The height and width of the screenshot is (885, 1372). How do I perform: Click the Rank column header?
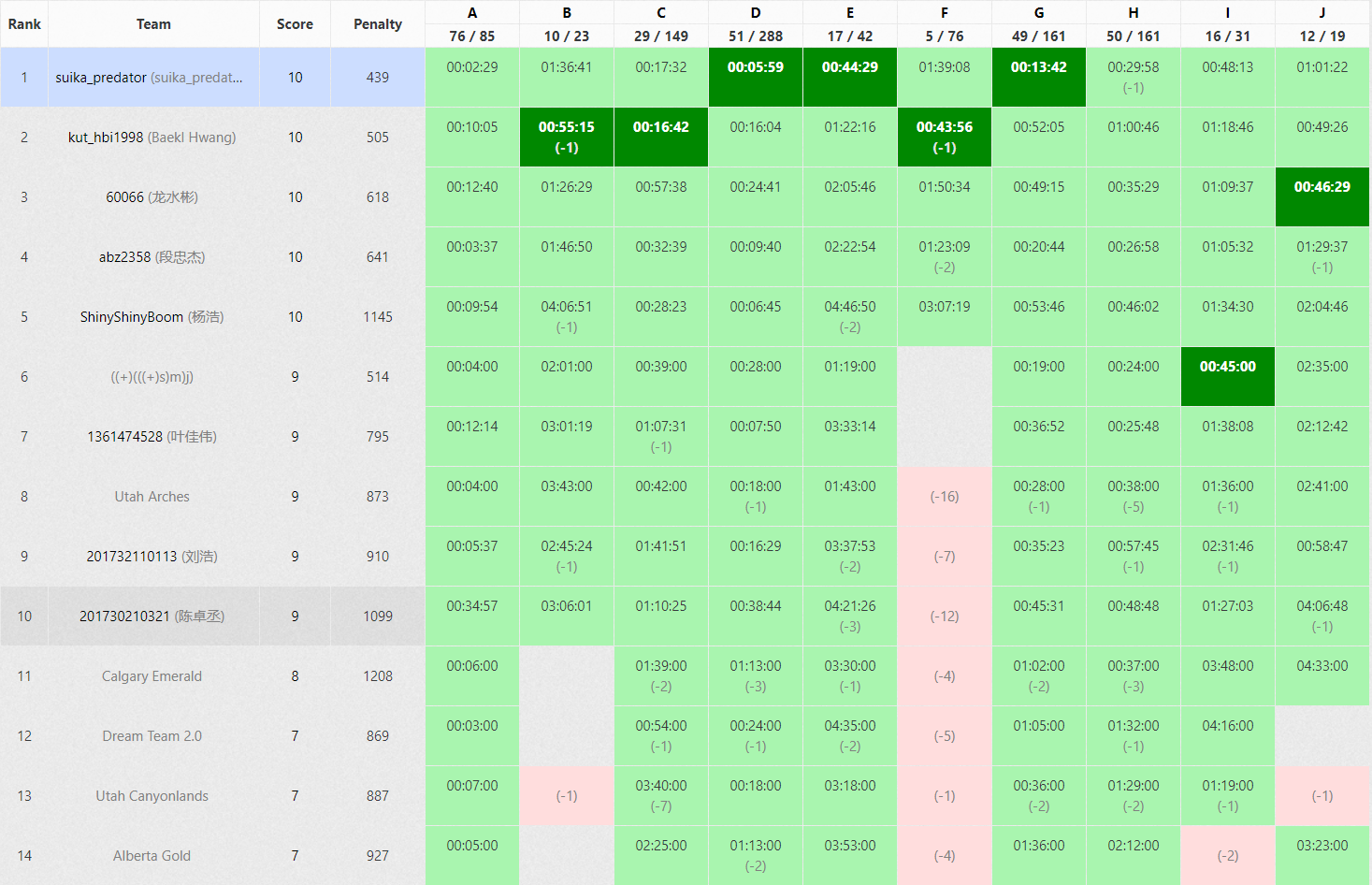point(24,24)
